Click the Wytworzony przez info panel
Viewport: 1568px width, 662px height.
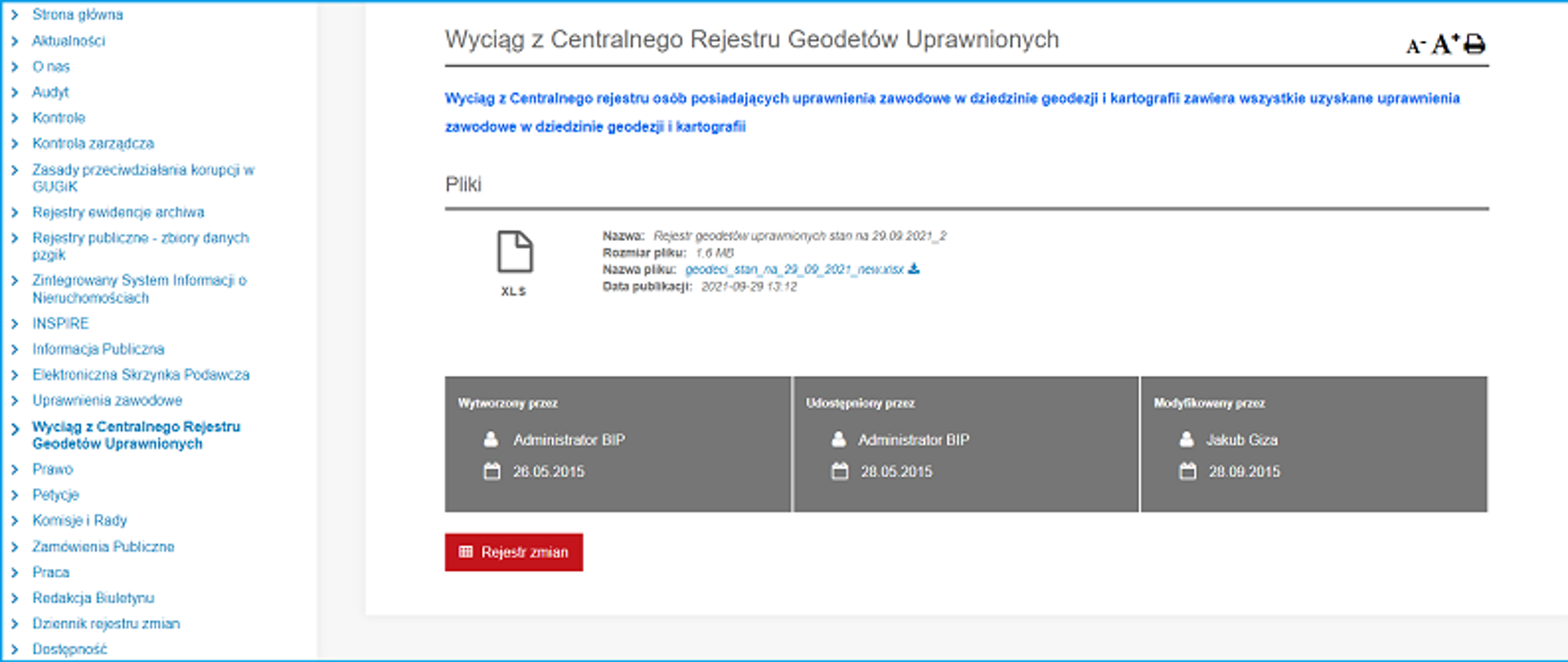[x=617, y=444]
